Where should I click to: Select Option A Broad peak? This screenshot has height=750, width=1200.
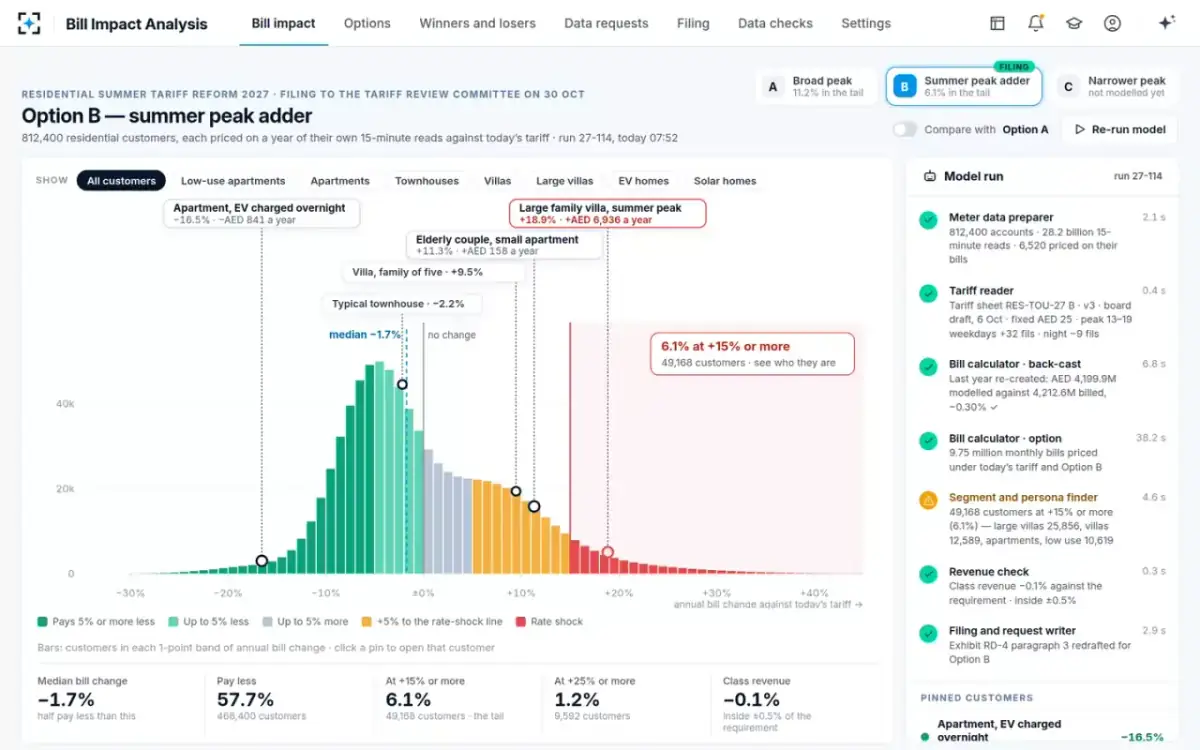pyautogui.click(x=818, y=87)
